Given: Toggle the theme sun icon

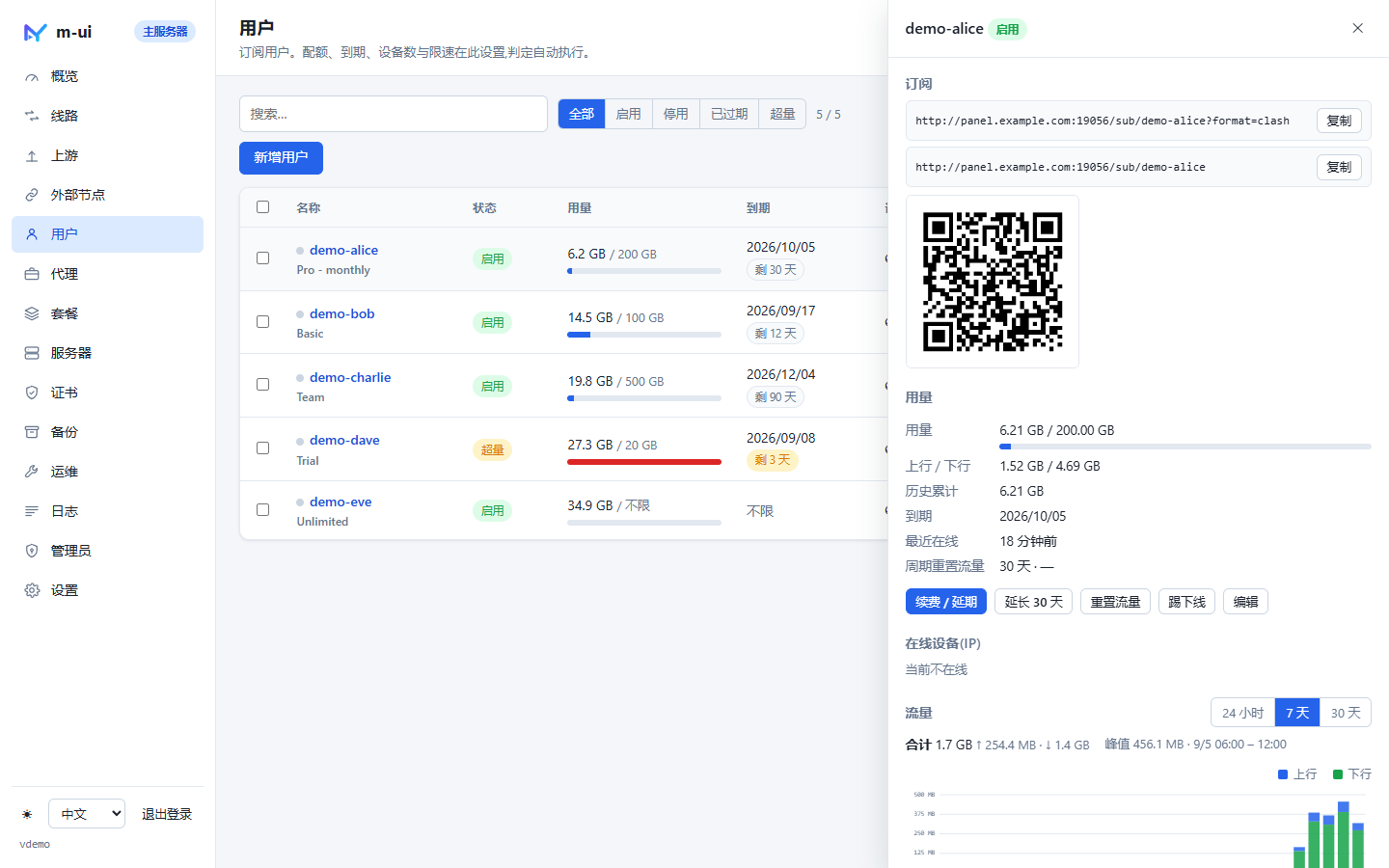Looking at the screenshot, I should pyautogui.click(x=27, y=814).
